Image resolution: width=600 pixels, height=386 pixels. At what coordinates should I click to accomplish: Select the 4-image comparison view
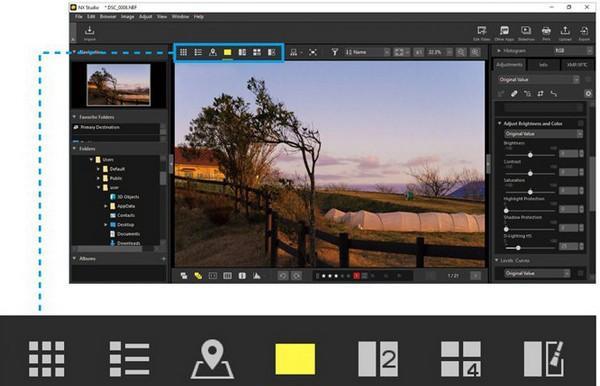257,52
